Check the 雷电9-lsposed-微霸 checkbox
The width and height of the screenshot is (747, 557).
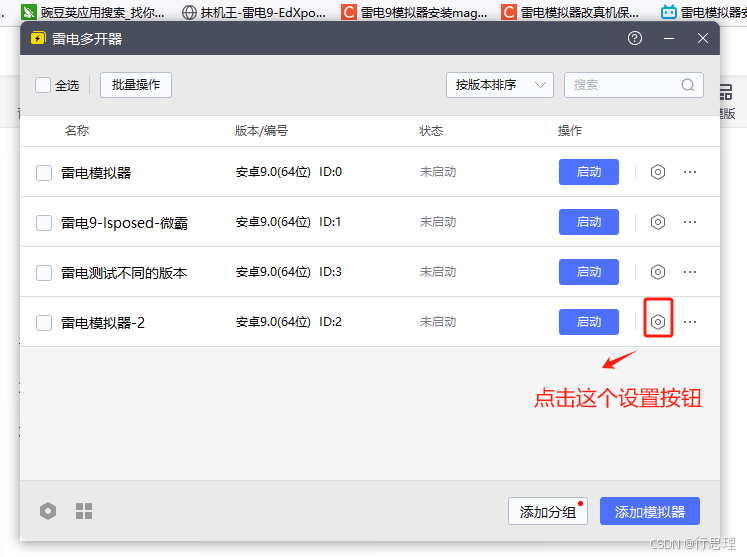(44, 223)
